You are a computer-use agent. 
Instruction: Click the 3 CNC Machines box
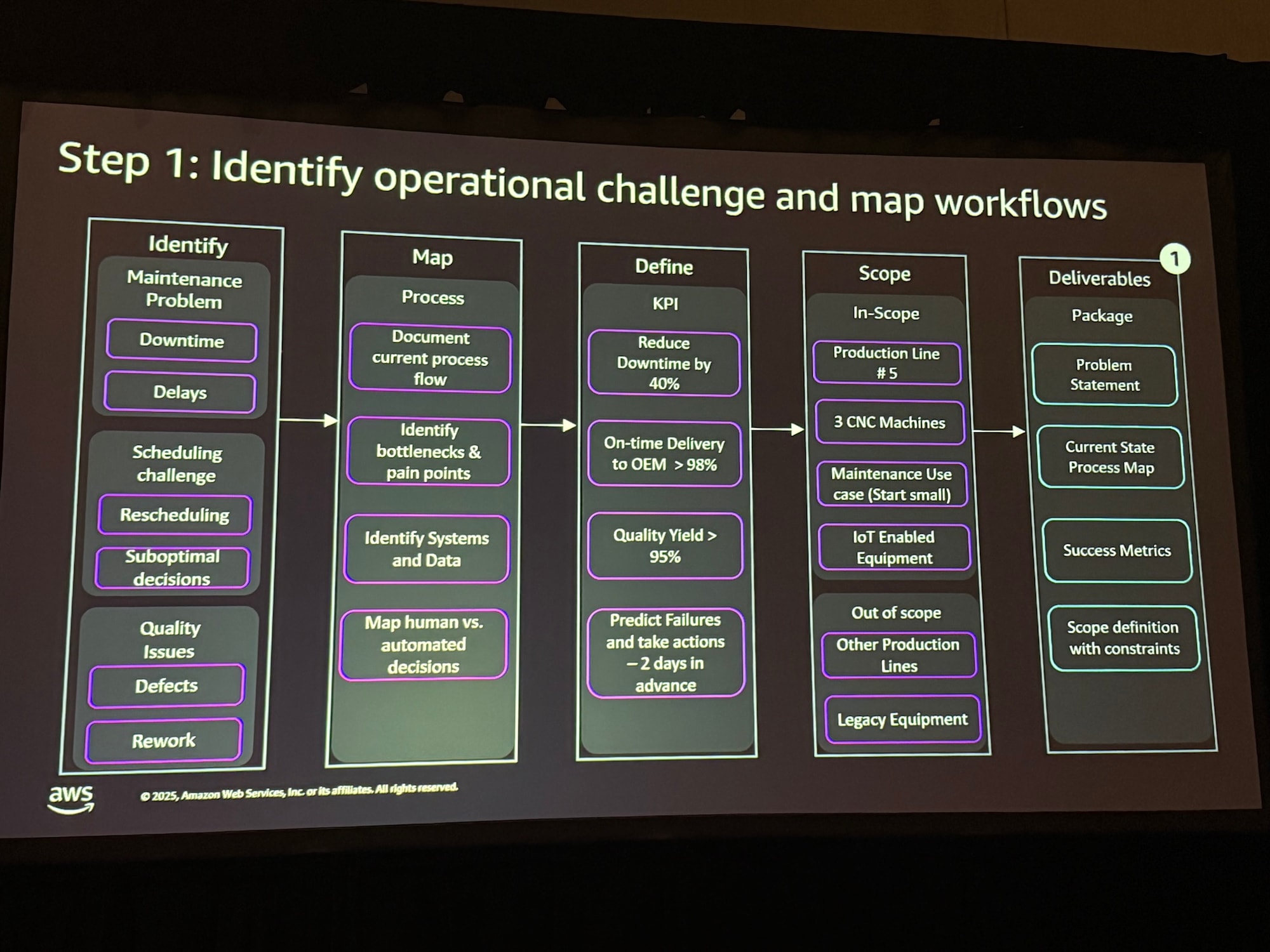tap(890, 423)
